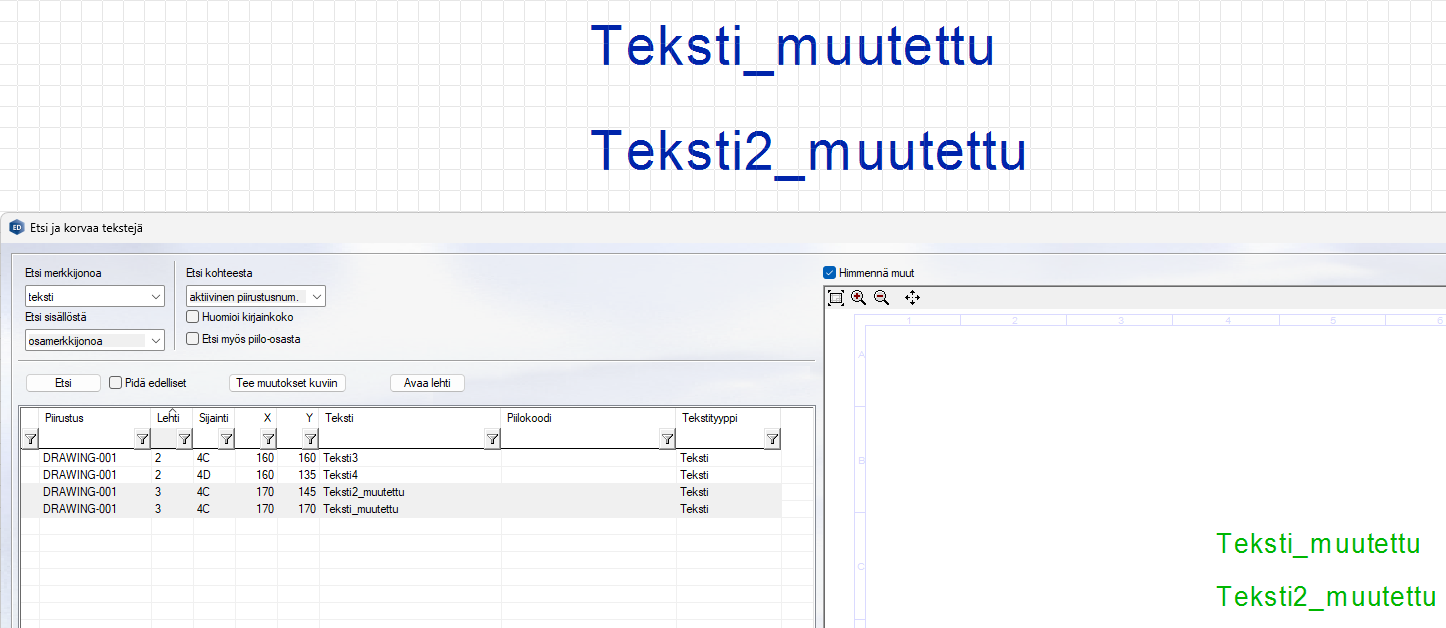Click the Piirustus filter input field
This screenshot has height=628, width=1446.
[87, 439]
